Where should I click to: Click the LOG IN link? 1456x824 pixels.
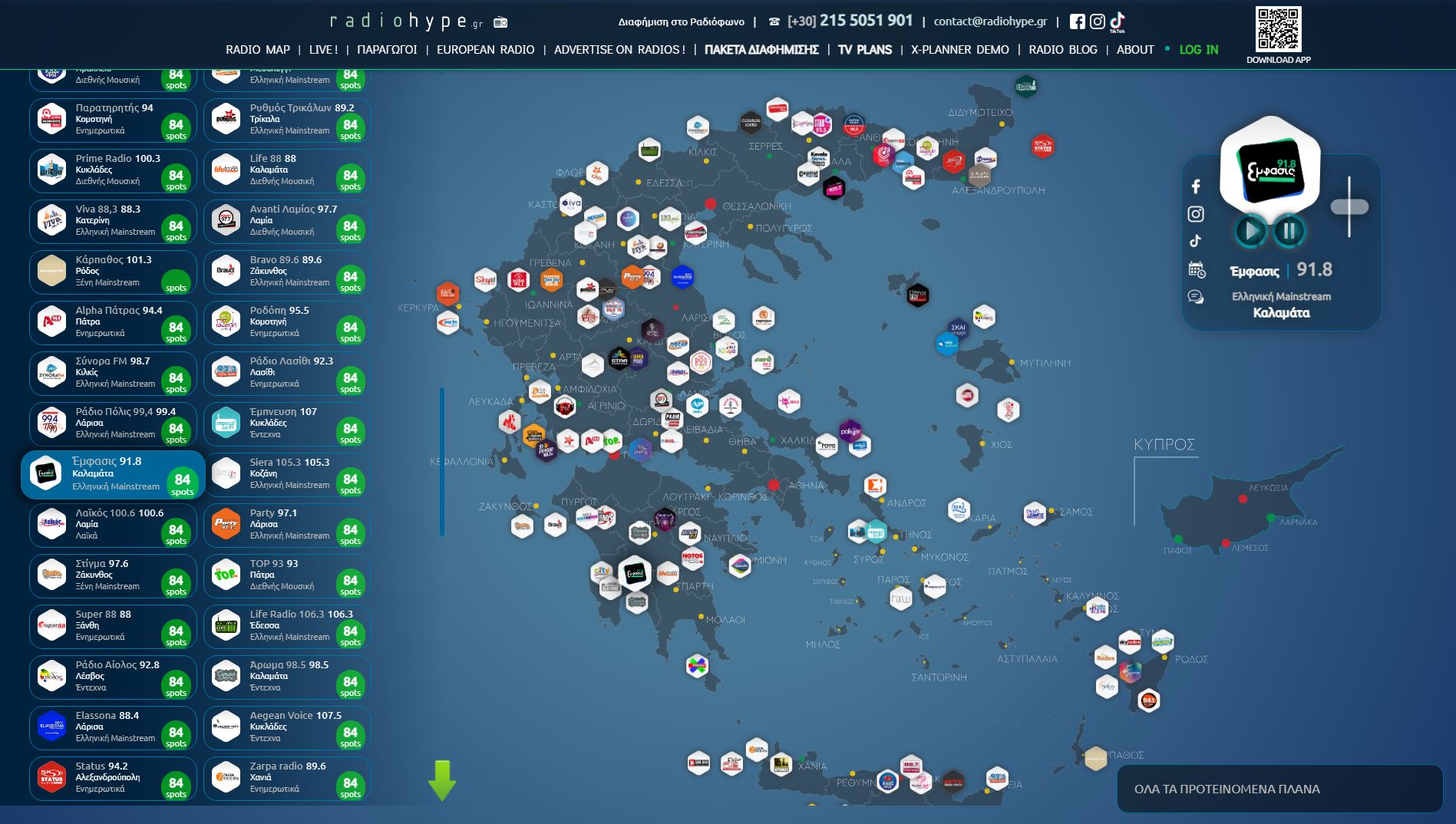tap(1198, 50)
